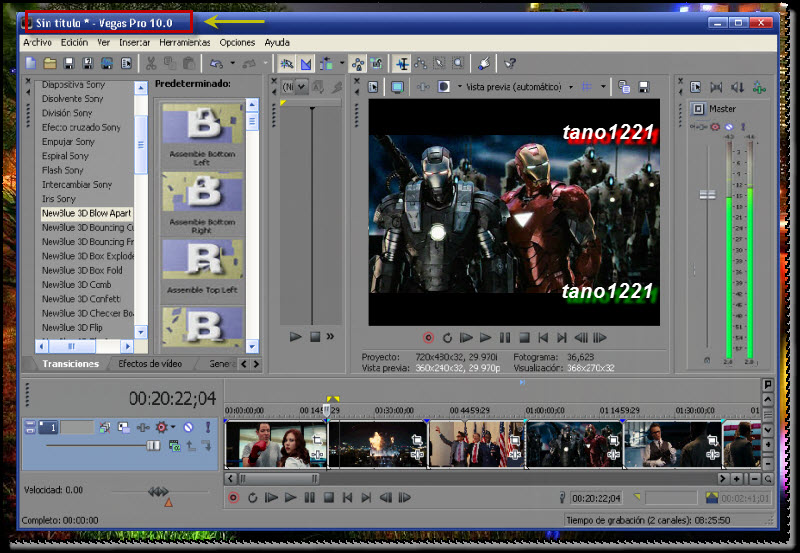This screenshot has width=800, height=553.
Task: Open the Auto ripple mode dropdown arrow
Action: click(341, 63)
